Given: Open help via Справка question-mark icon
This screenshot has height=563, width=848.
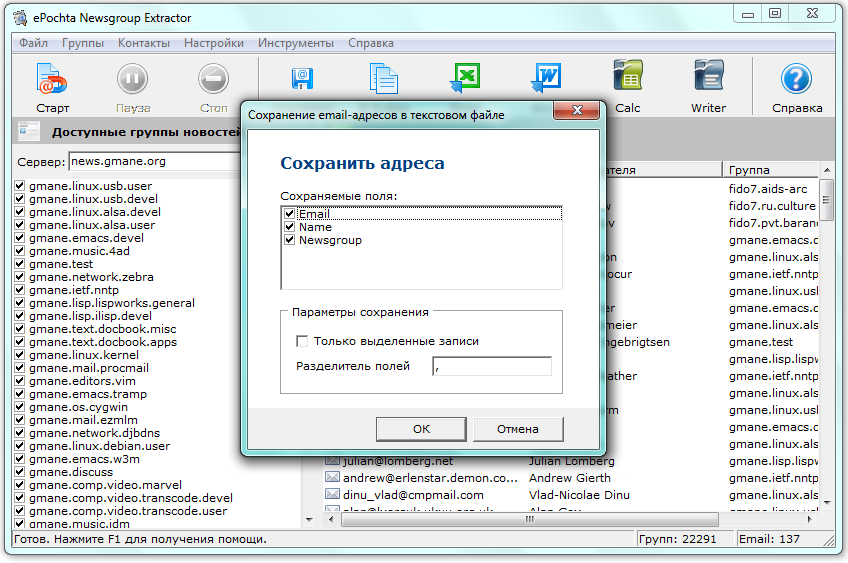Looking at the screenshot, I should pyautogui.click(x=796, y=79).
